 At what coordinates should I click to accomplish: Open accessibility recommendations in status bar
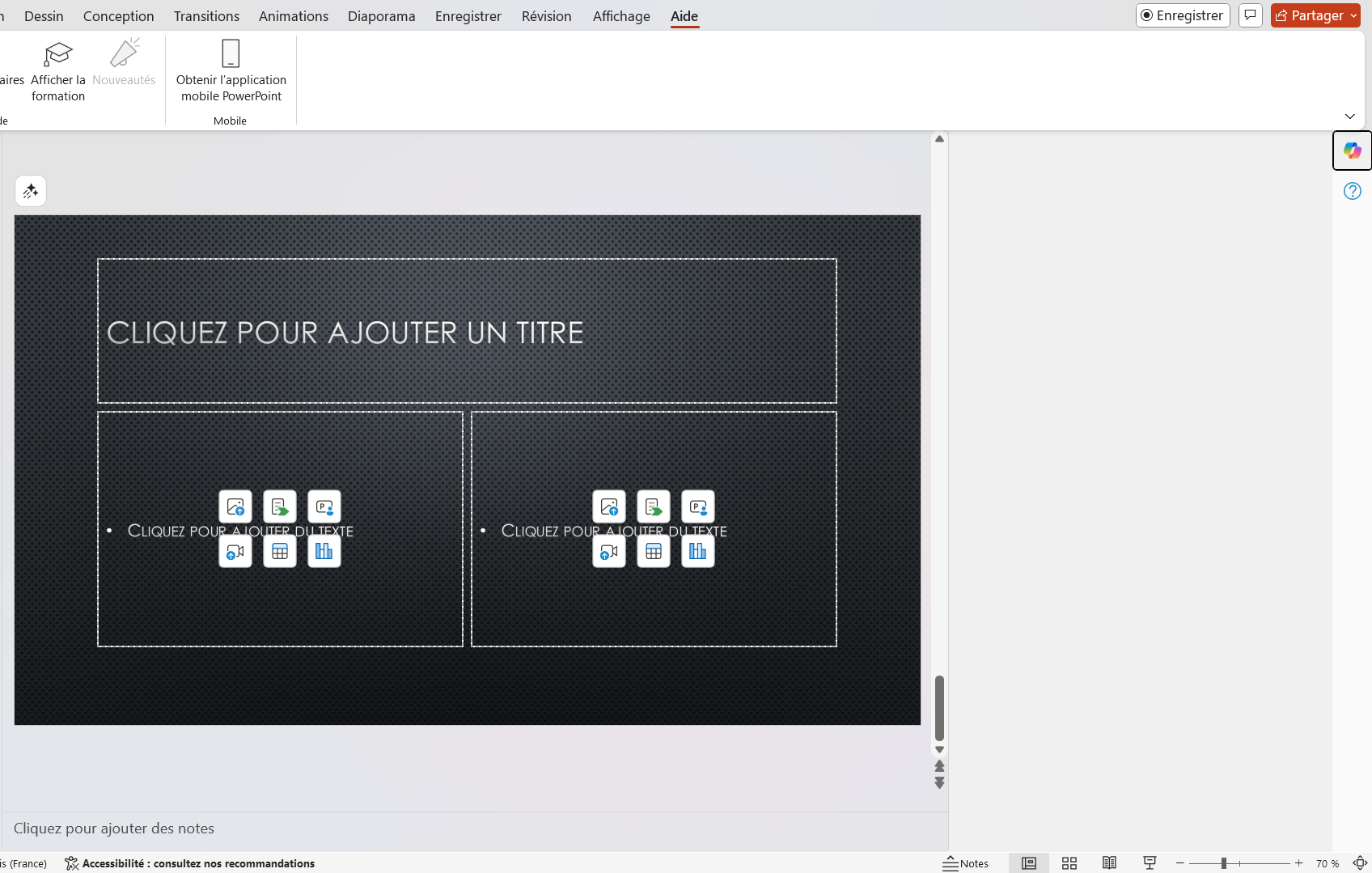click(x=190, y=863)
